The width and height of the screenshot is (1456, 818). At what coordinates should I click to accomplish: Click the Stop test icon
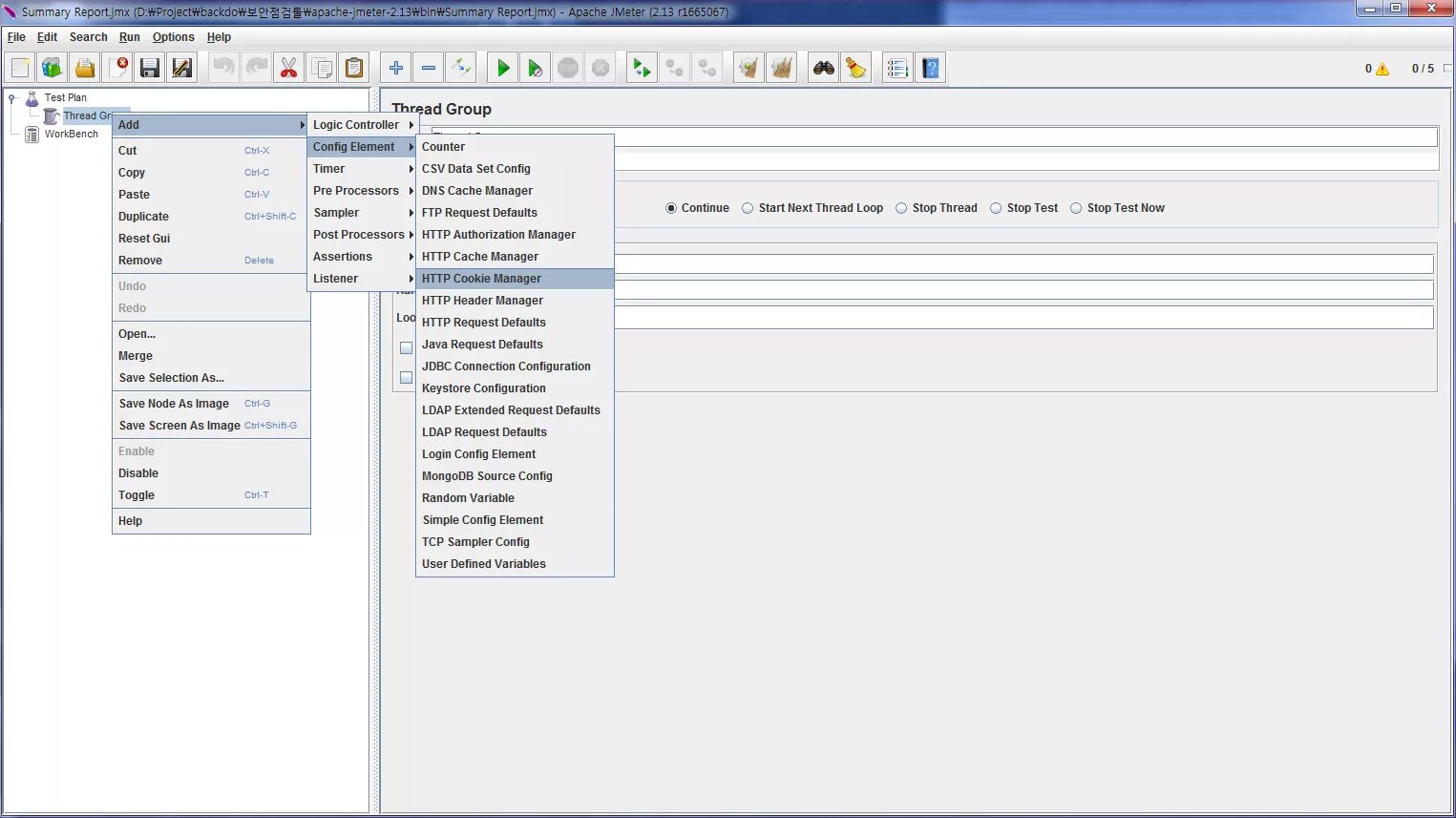point(568,68)
